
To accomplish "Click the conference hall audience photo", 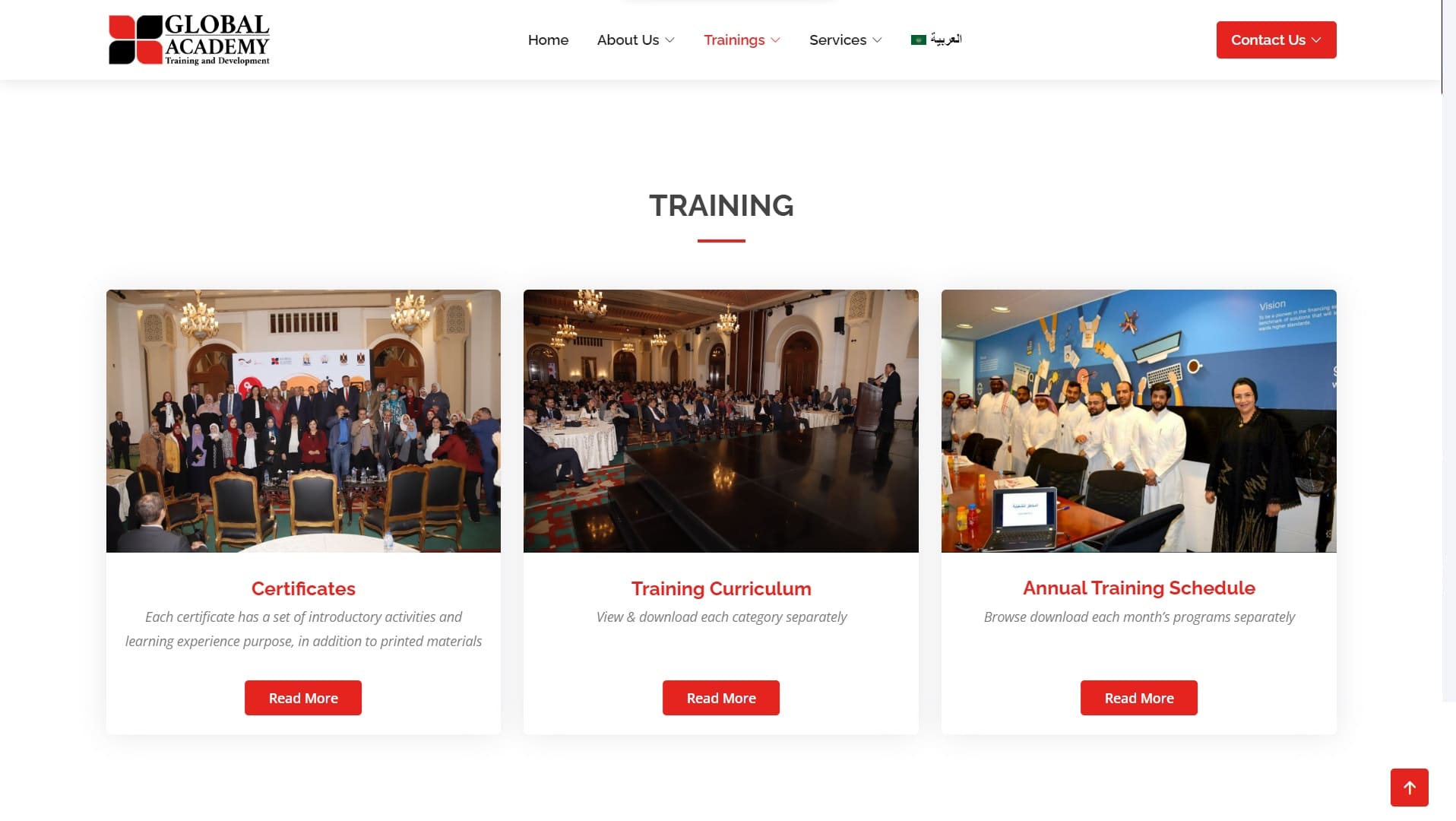I will (x=721, y=421).
